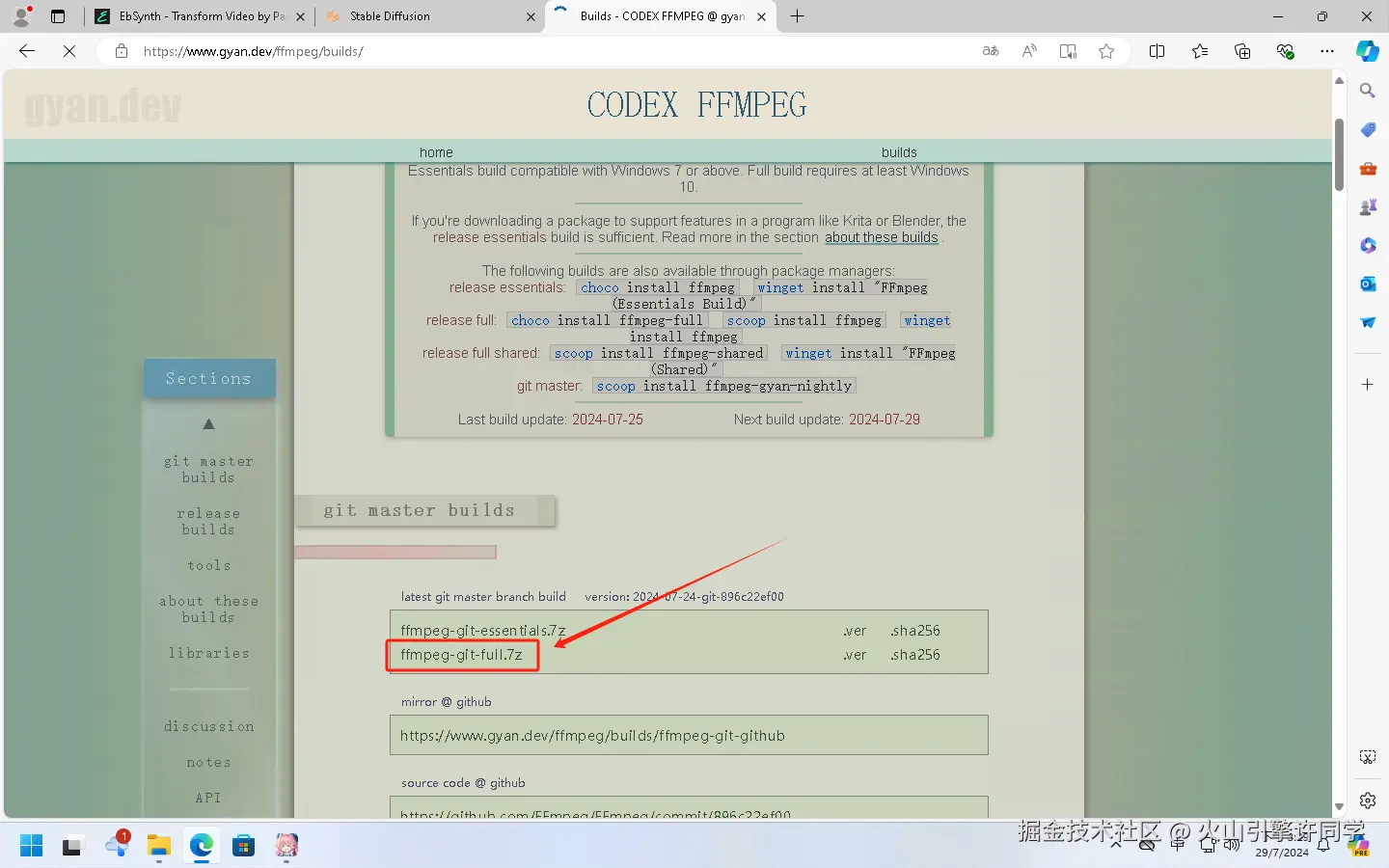The height and width of the screenshot is (868, 1389).
Task: Open .sha256 link for ffmpeg-git-full
Action: (915, 655)
